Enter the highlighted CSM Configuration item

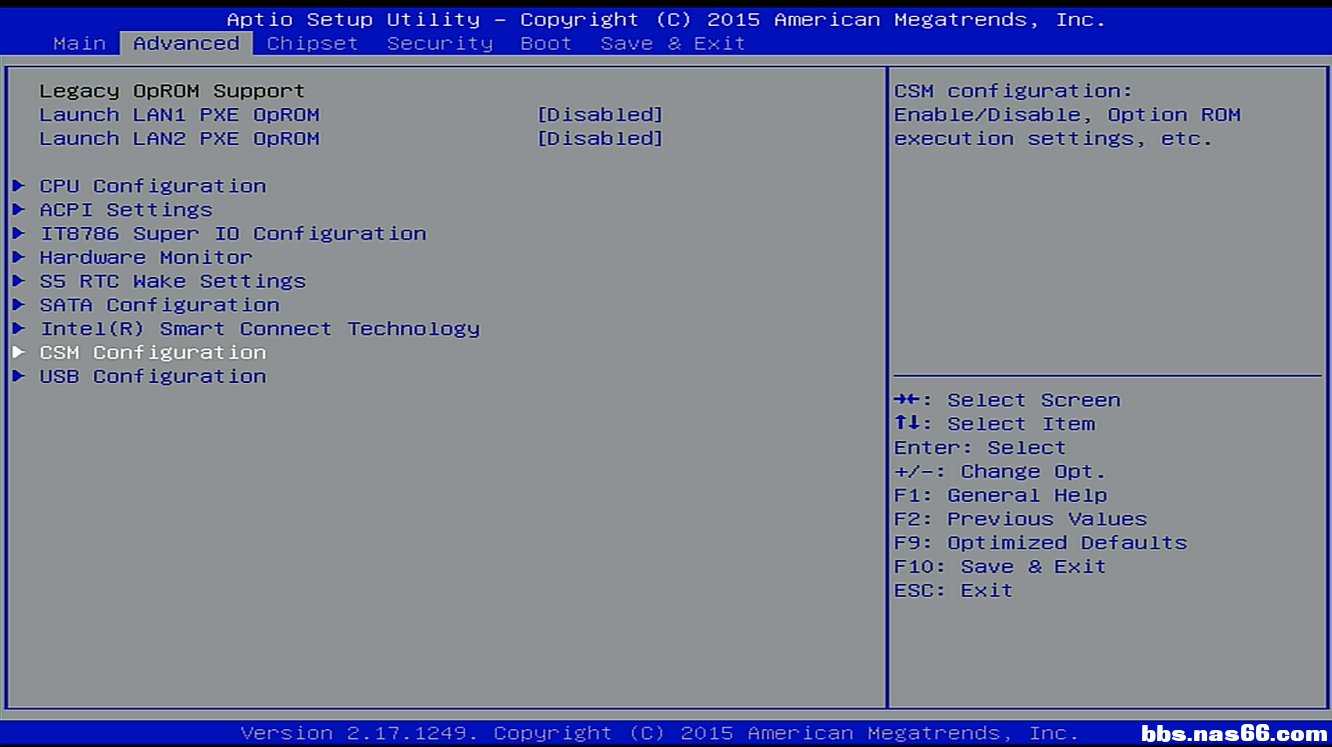click(152, 353)
